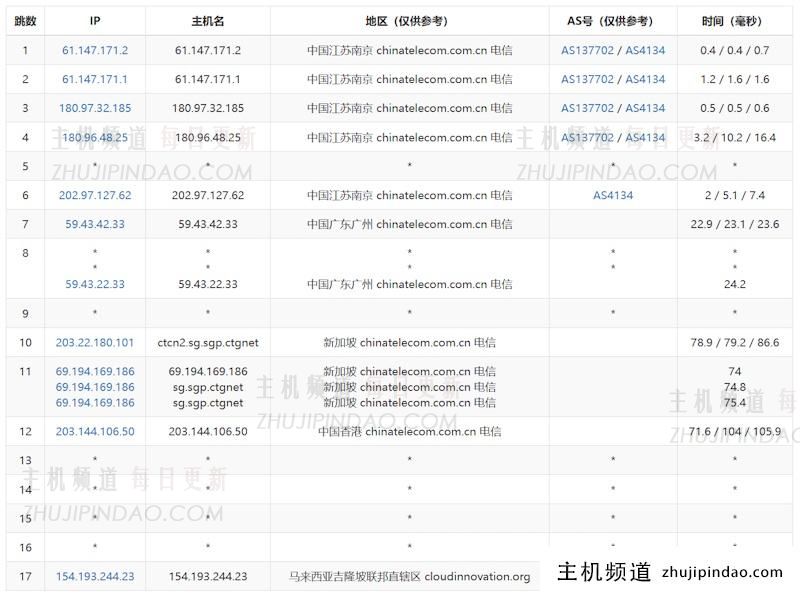Viewport: 800px width, 596px height.
Task: Select the time value 2 / 5.1 / 7.4
Action: point(735,195)
